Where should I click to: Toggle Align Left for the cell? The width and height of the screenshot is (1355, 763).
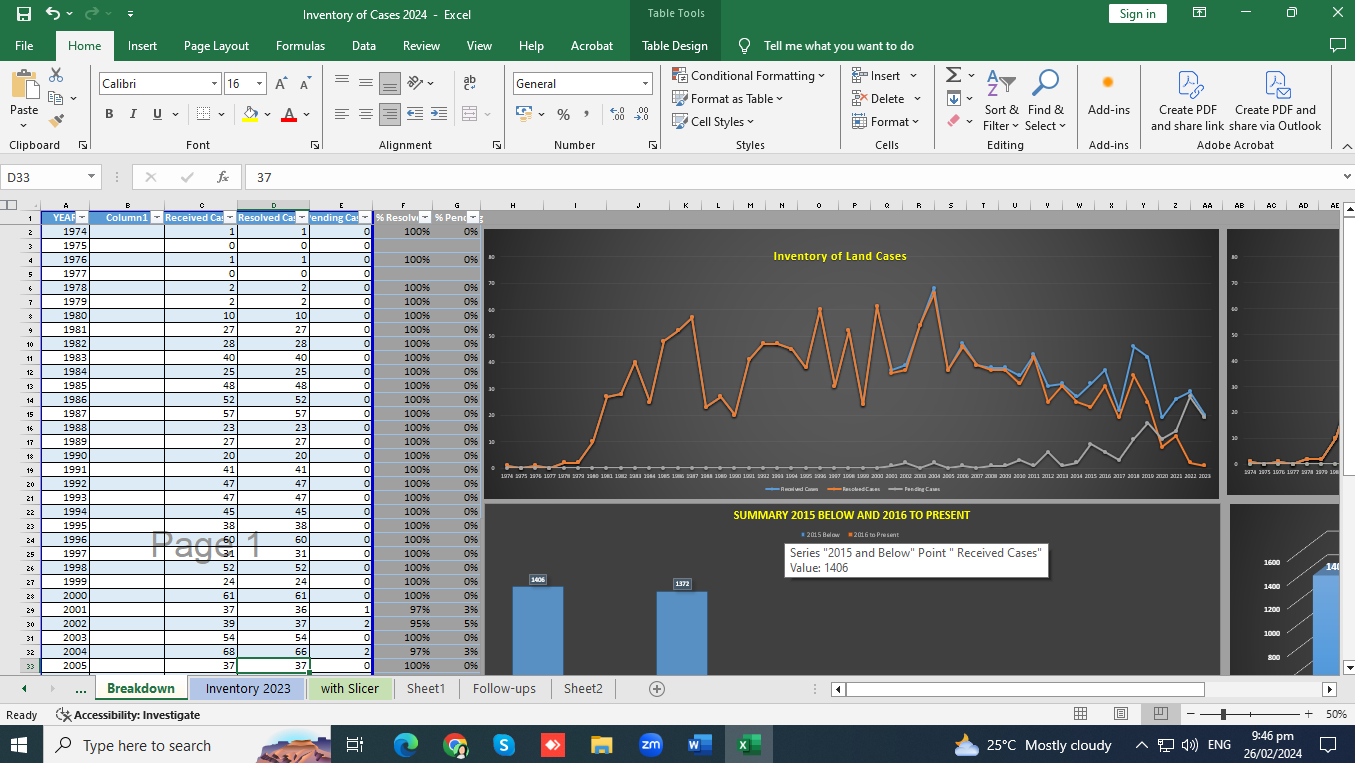click(x=342, y=114)
